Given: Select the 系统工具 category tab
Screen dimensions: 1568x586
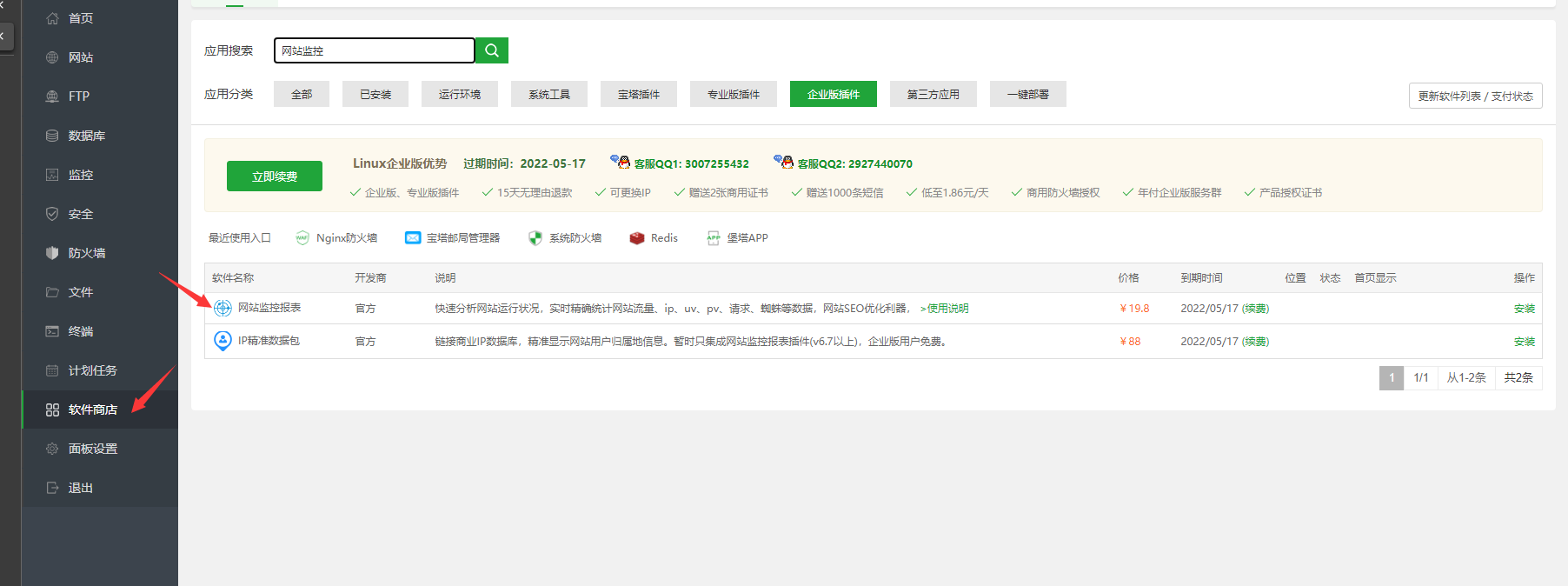Looking at the screenshot, I should [x=549, y=94].
